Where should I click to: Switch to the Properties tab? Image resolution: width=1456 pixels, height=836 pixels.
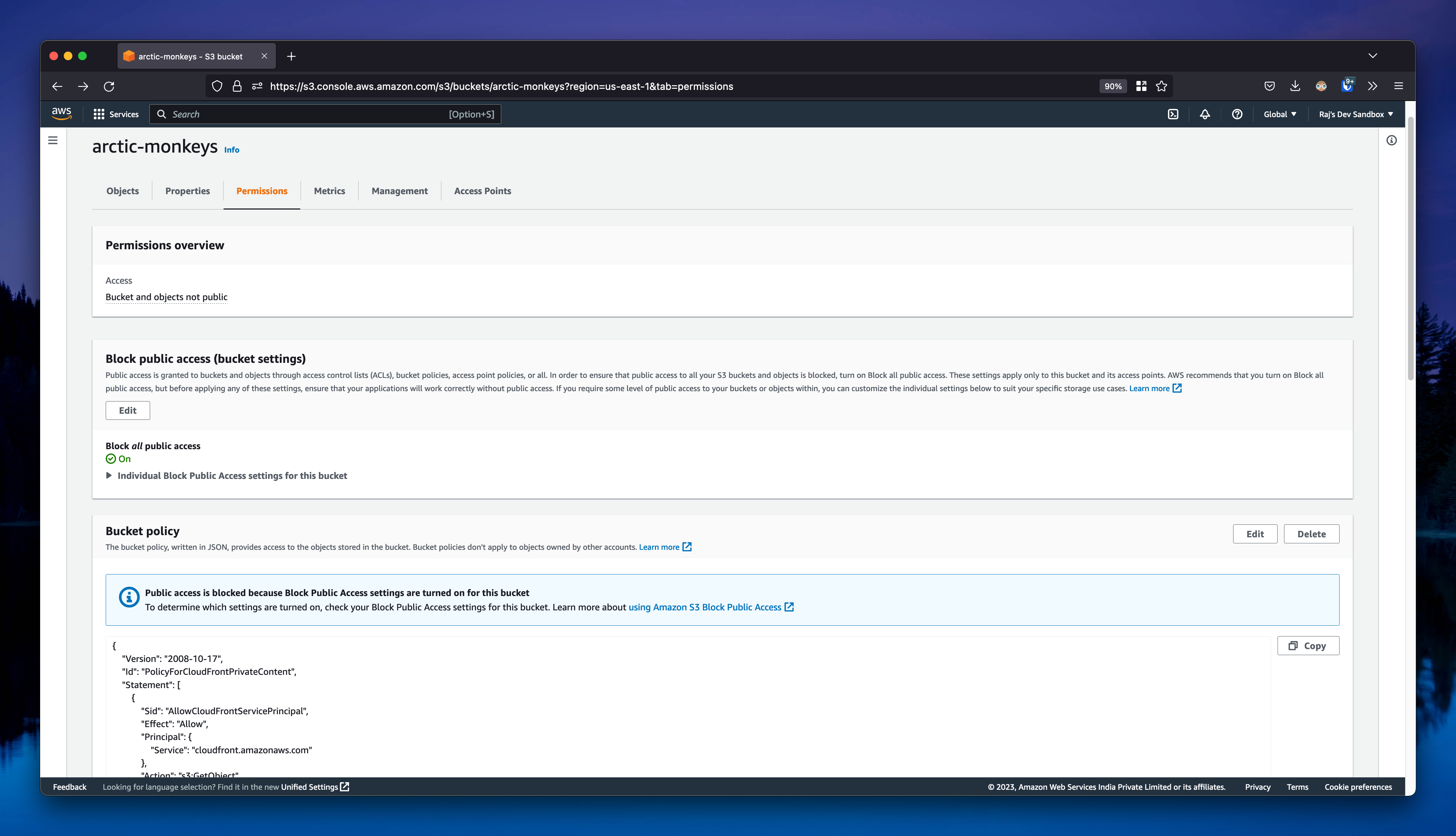point(187,191)
